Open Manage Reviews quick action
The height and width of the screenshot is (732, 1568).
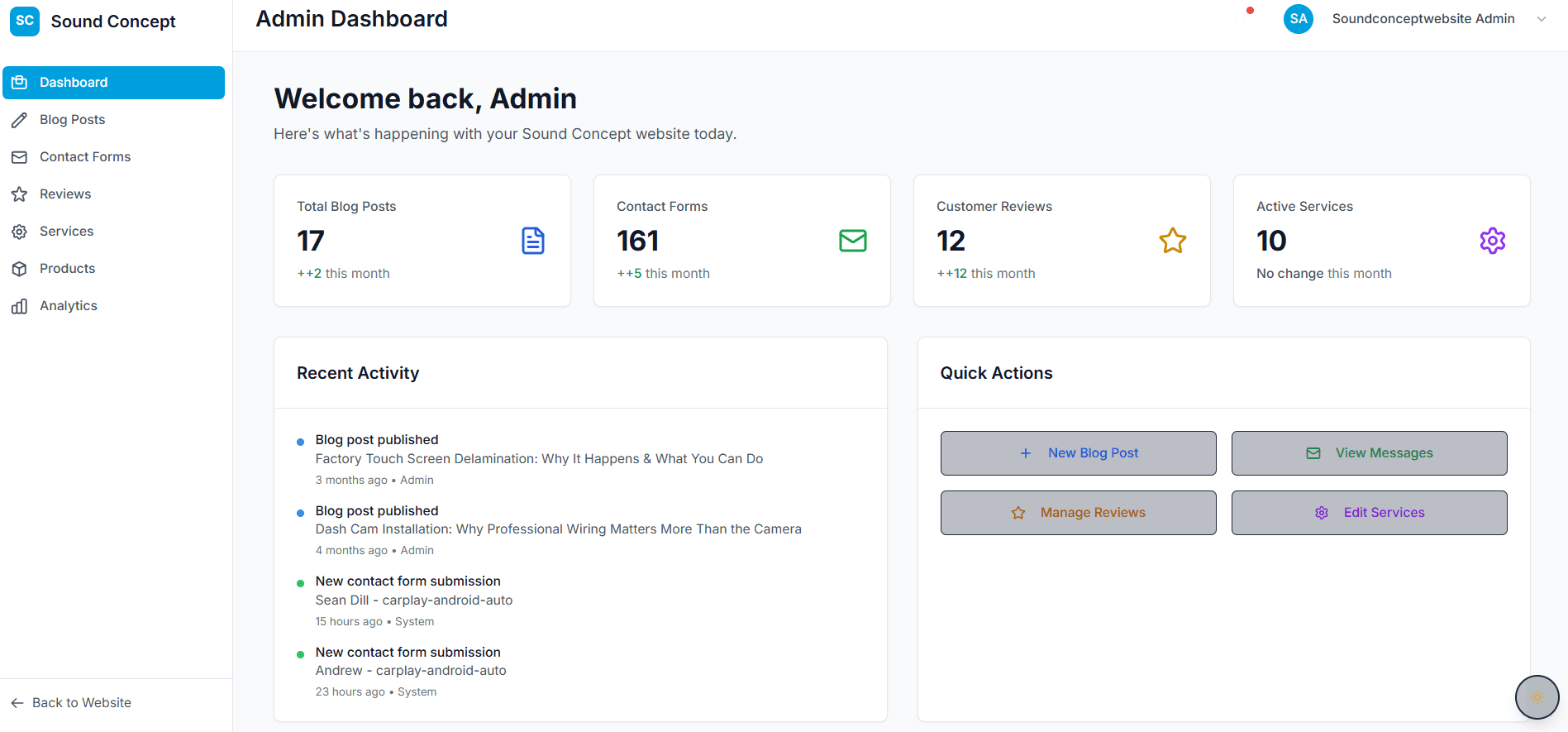[x=1079, y=513]
